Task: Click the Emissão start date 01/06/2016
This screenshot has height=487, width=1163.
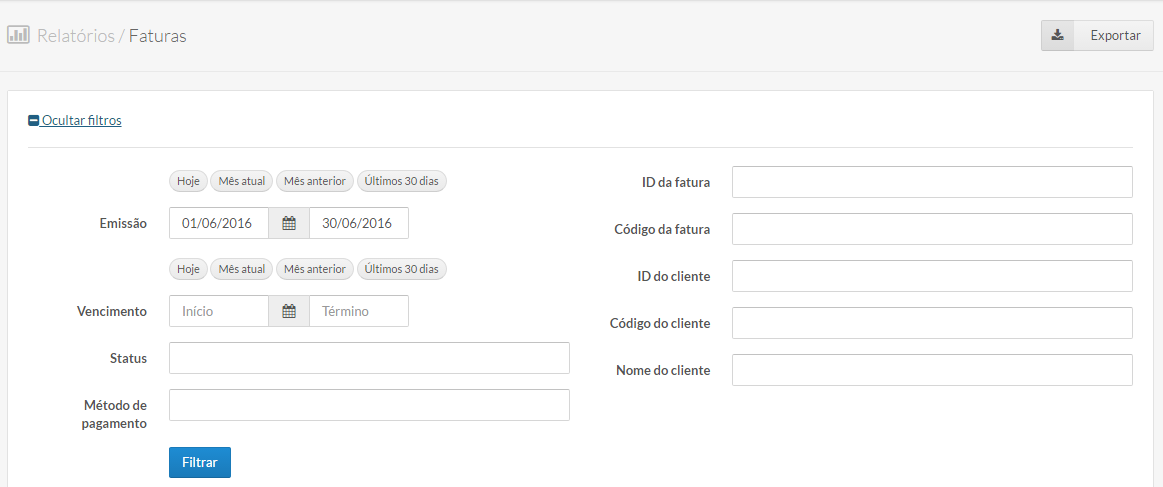Action: [x=218, y=224]
